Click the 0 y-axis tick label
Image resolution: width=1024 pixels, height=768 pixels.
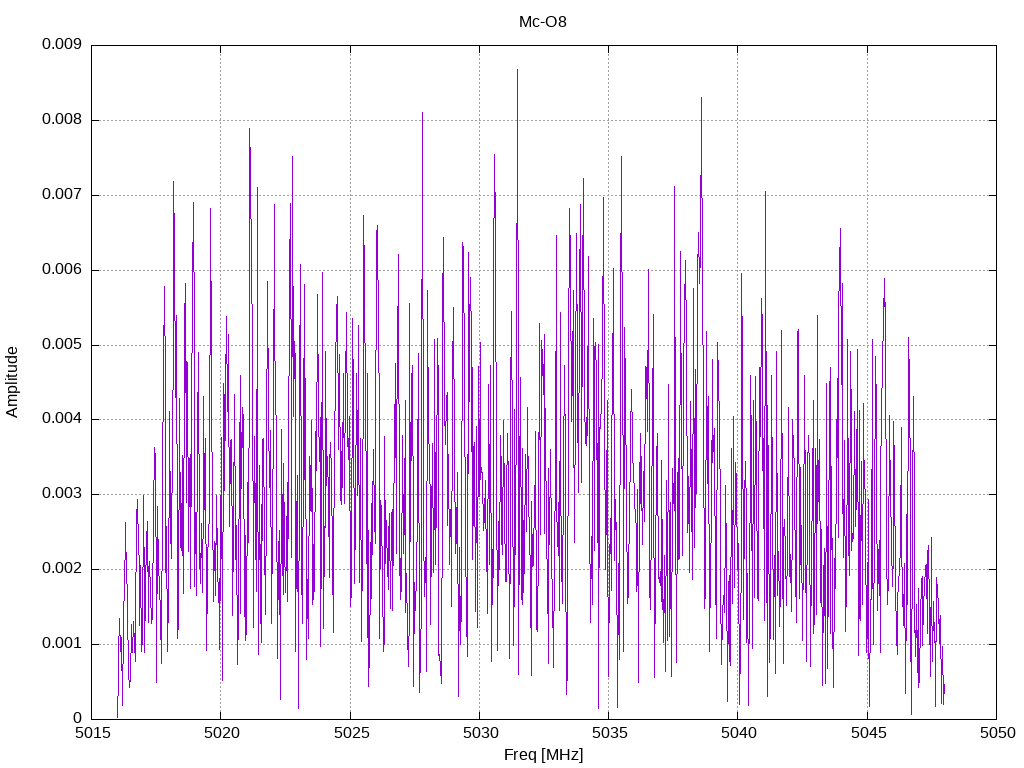pos(78,718)
